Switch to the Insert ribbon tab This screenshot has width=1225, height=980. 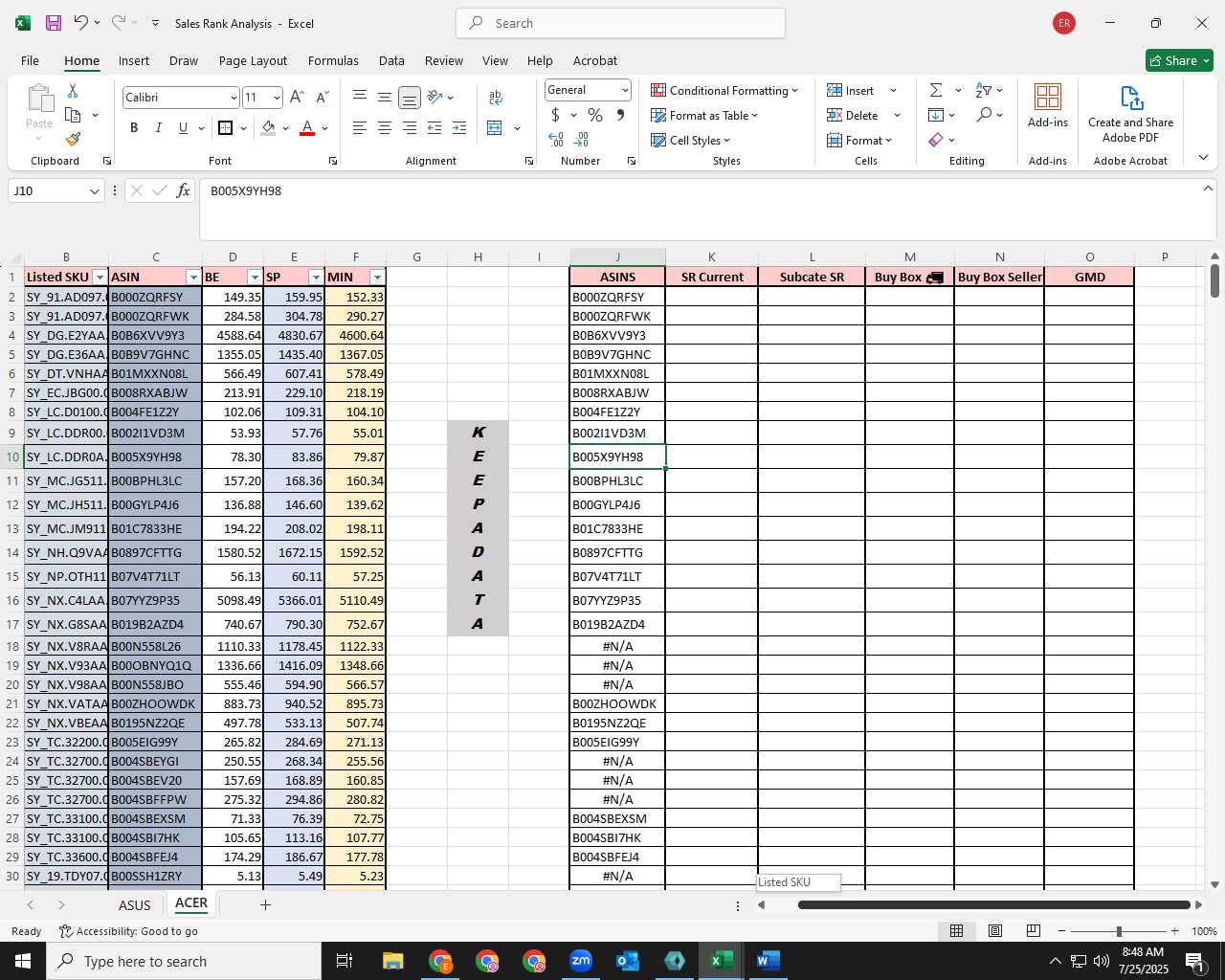pyautogui.click(x=134, y=60)
